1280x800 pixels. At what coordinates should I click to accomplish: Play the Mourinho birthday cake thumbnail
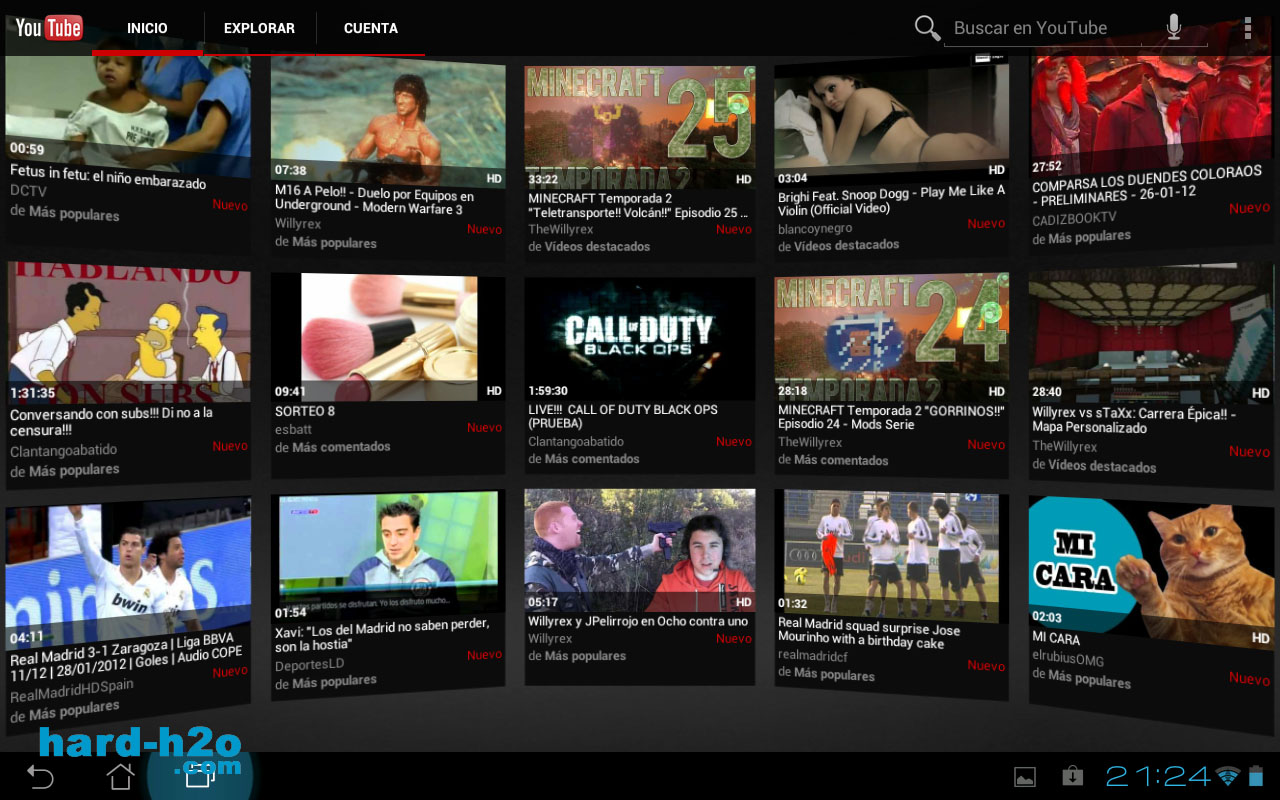(891, 556)
